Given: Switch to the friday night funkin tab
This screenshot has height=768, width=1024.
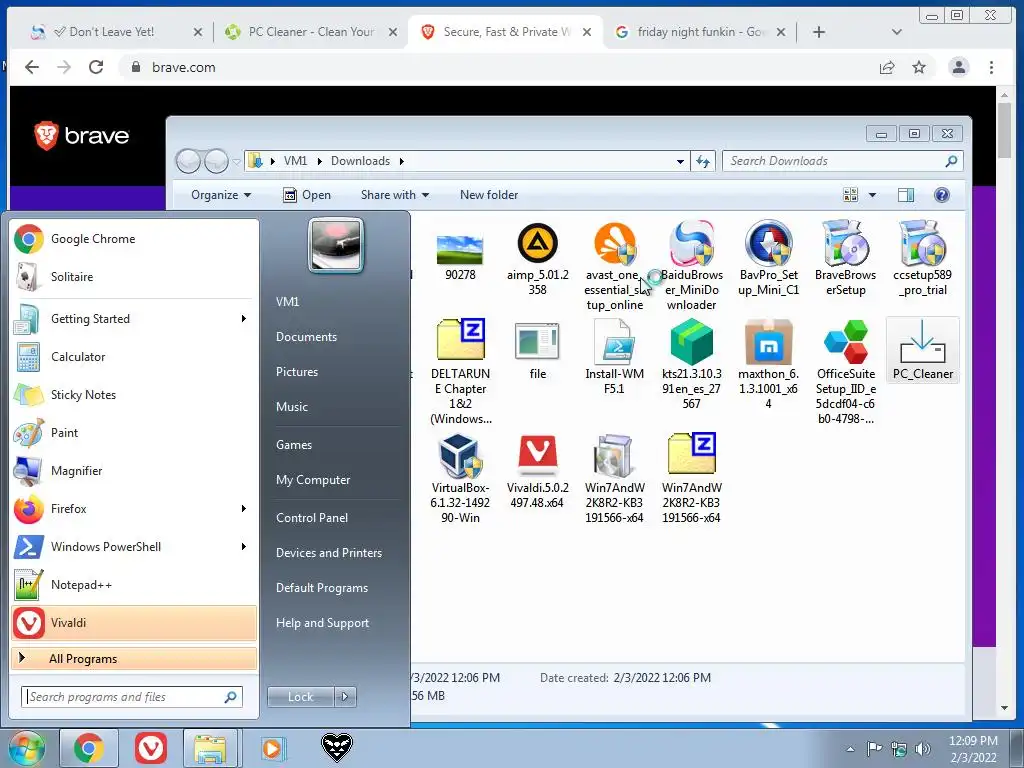Looking at the screenshot, I should 699,32.
